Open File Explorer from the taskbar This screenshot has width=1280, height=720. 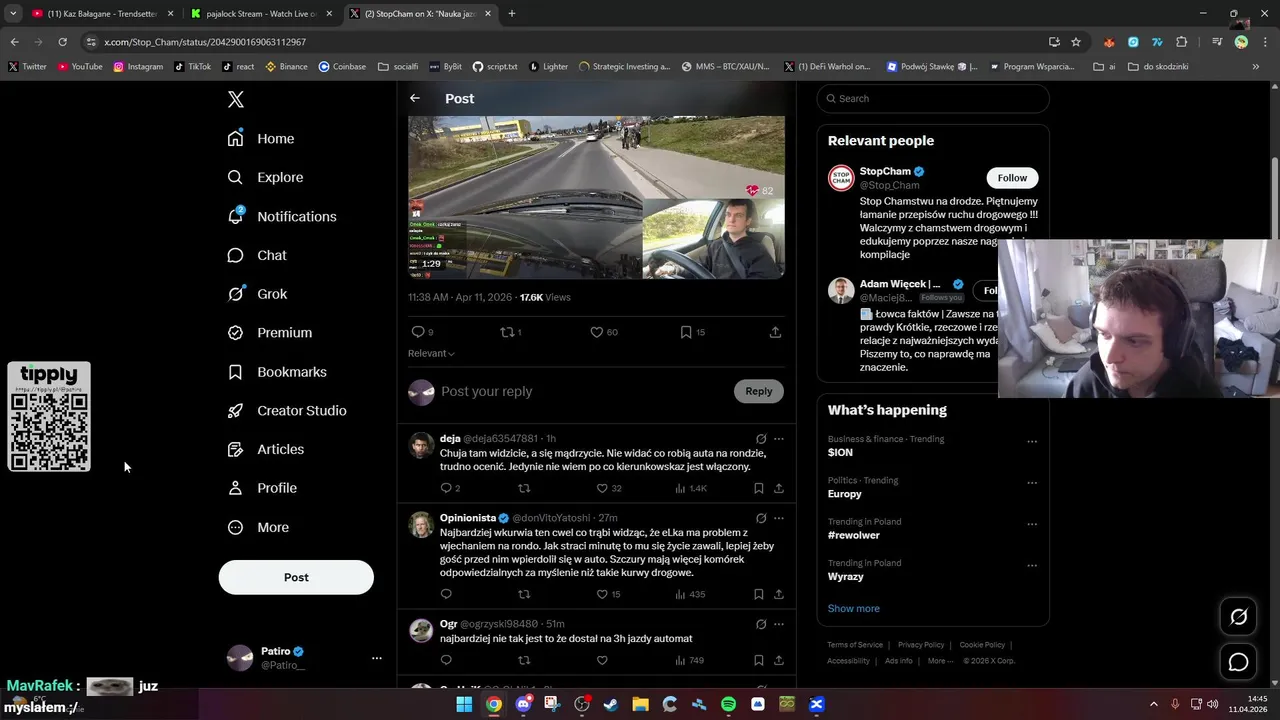tap(640, 704)
